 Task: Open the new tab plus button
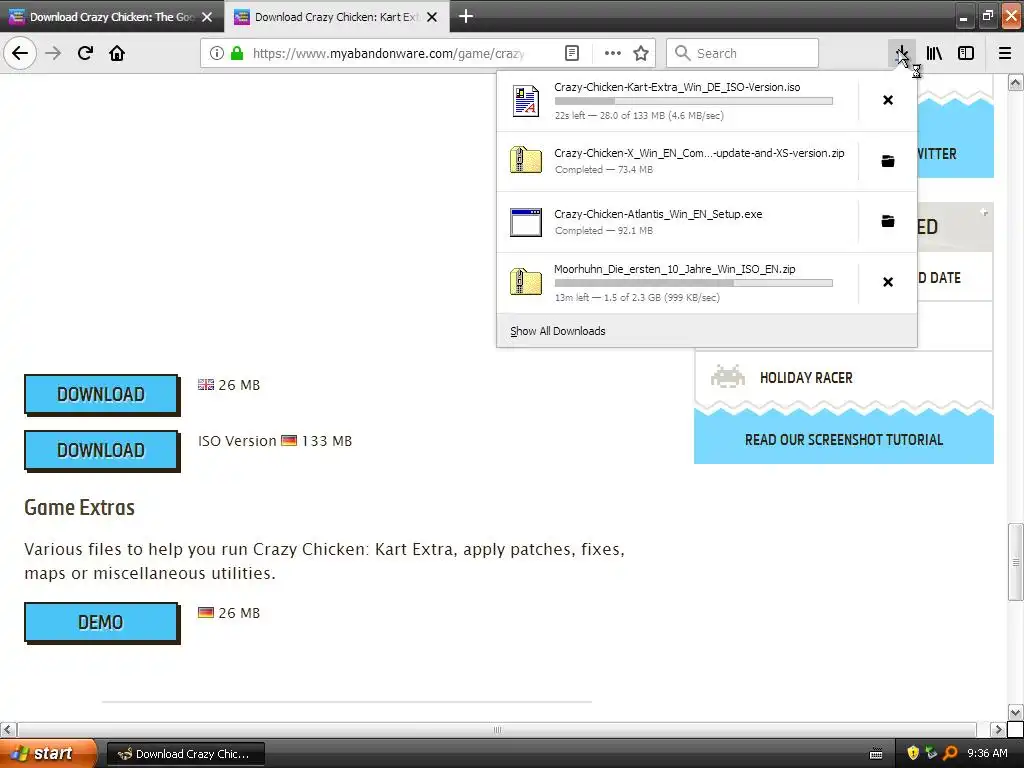coord(466,16)
